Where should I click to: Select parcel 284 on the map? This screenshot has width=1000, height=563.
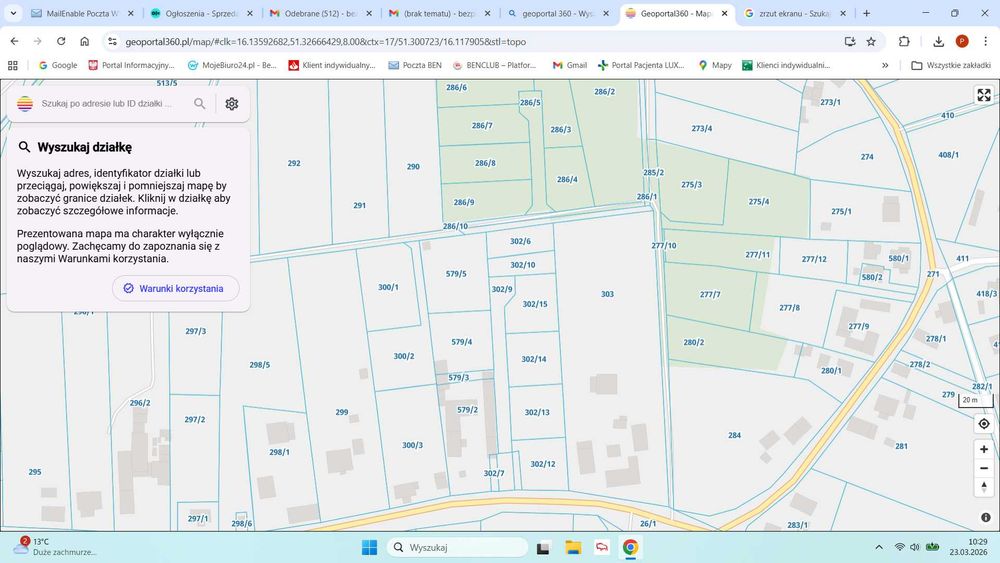(x=735, y=435)
